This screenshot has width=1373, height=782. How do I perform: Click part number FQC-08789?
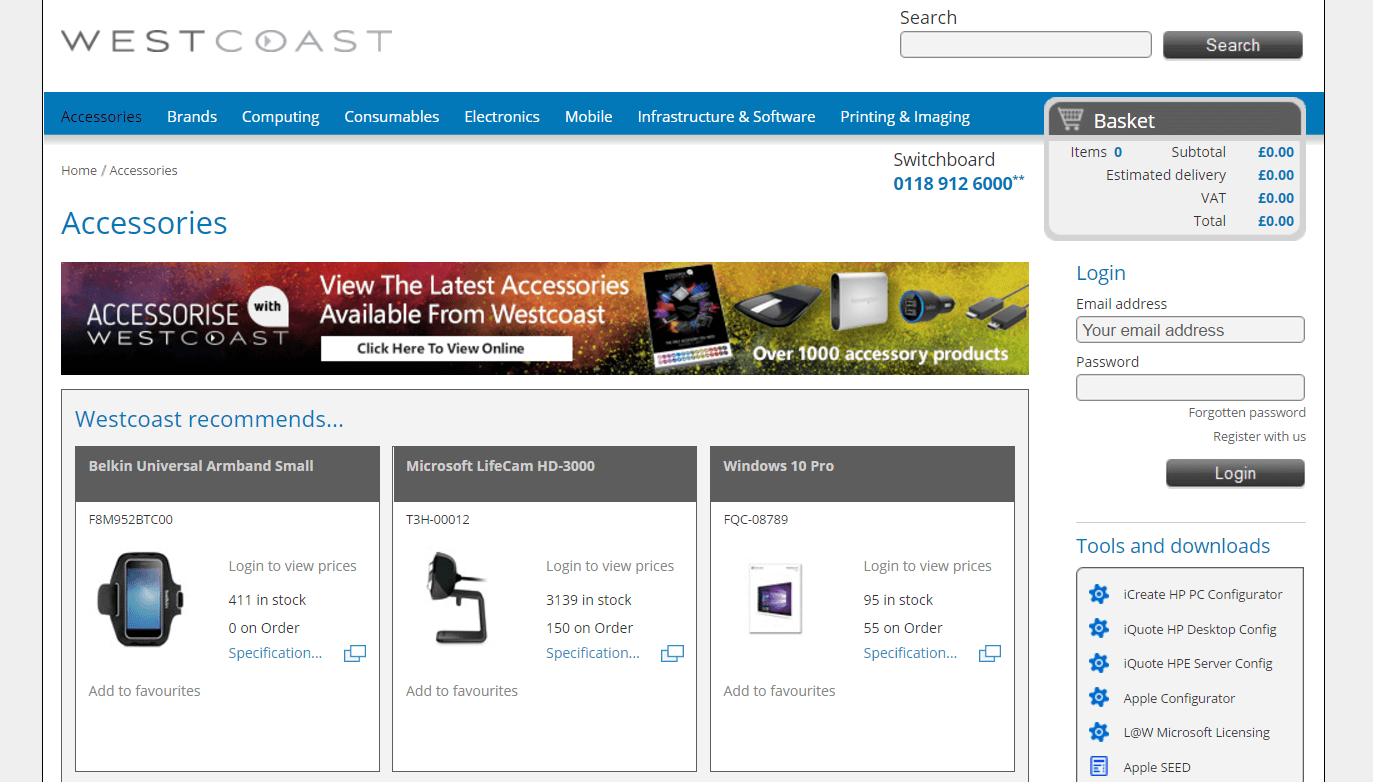pos(755,520)
